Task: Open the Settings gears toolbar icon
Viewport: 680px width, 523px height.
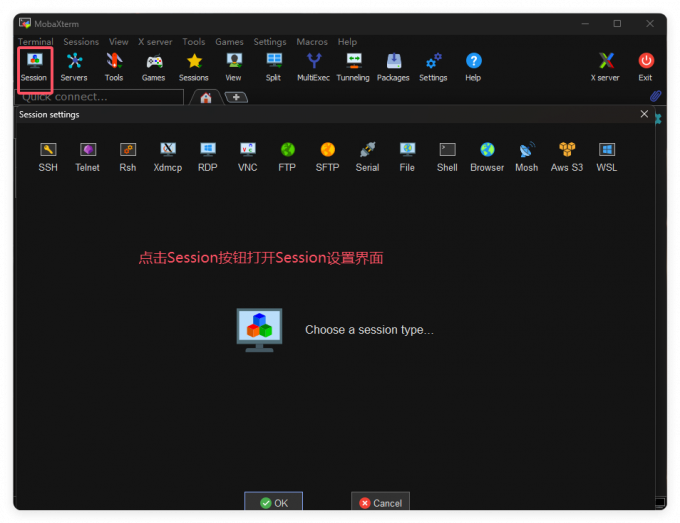Action: [x=433, y=68]
